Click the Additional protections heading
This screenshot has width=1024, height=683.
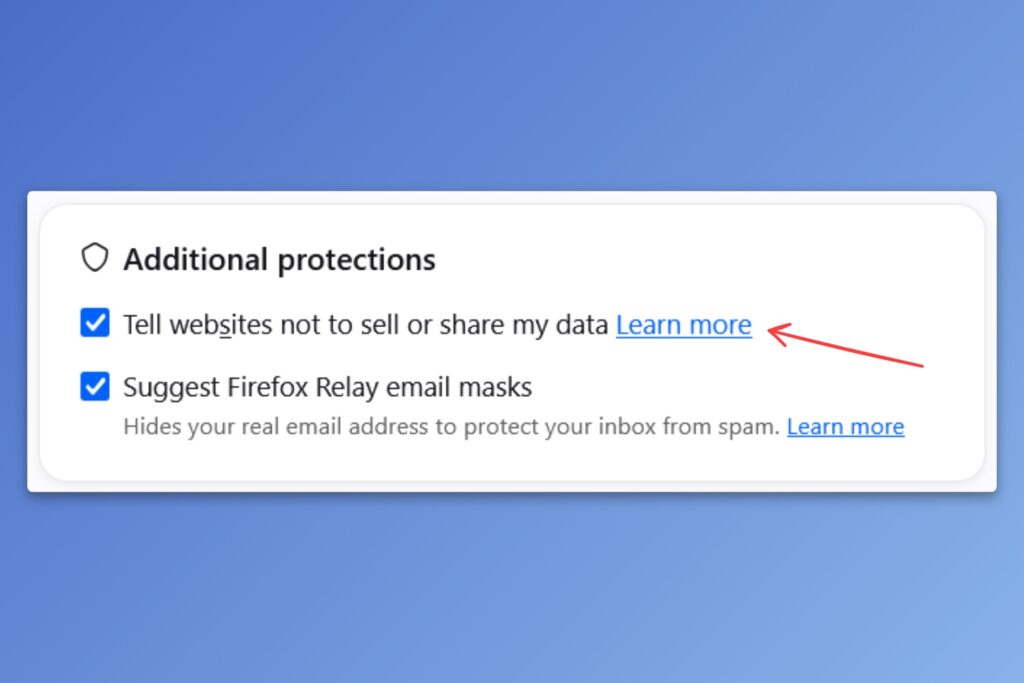(280, 259)
